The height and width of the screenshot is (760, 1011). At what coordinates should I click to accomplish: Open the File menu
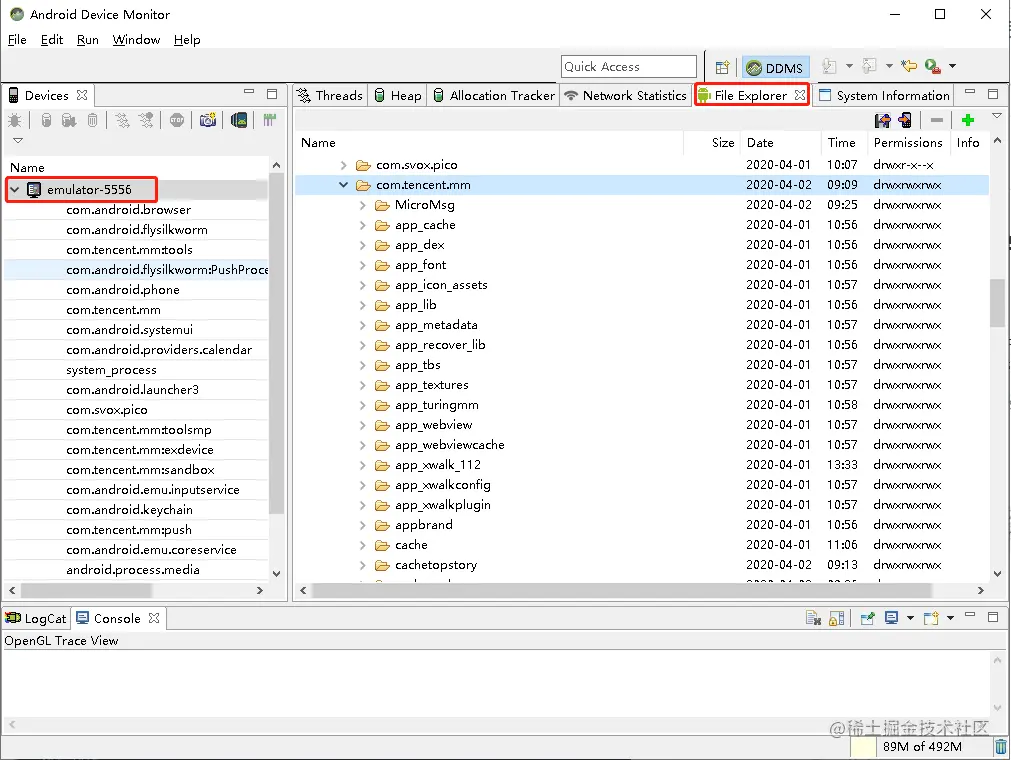click(17, 40)
